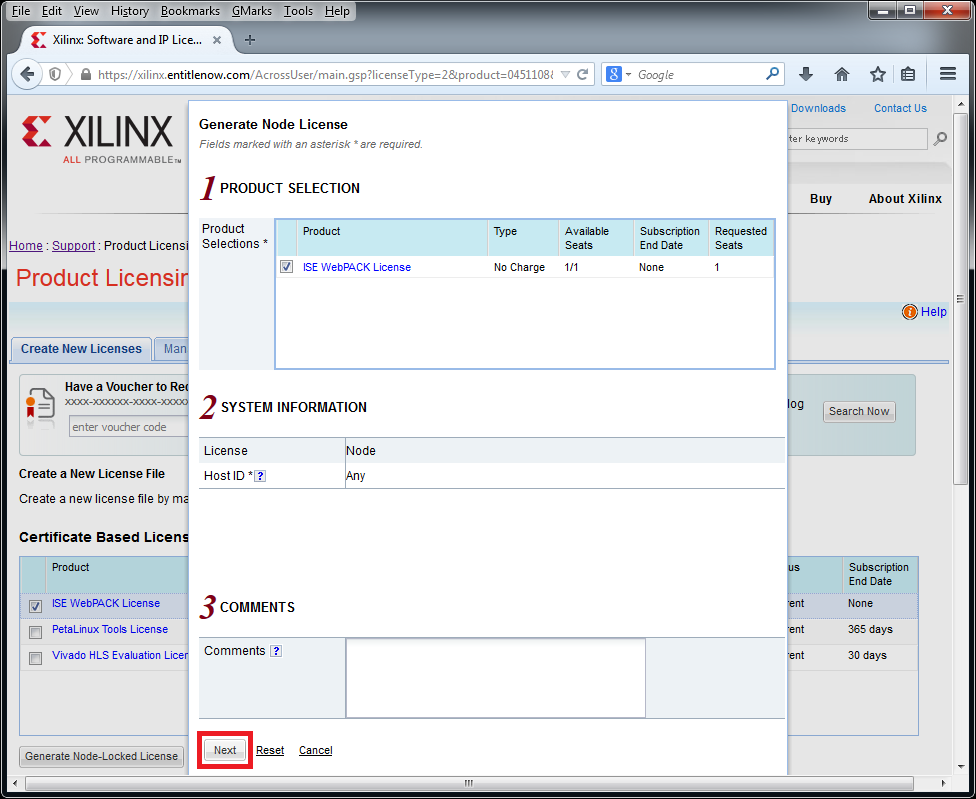The width and height of the screenshot is (976, 799).
Task: Click the Search Now button
Action: 859,411
